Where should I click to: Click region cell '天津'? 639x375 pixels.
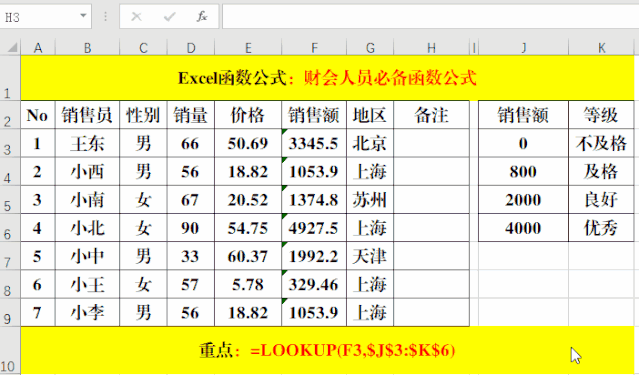click(x=370, y=256)
